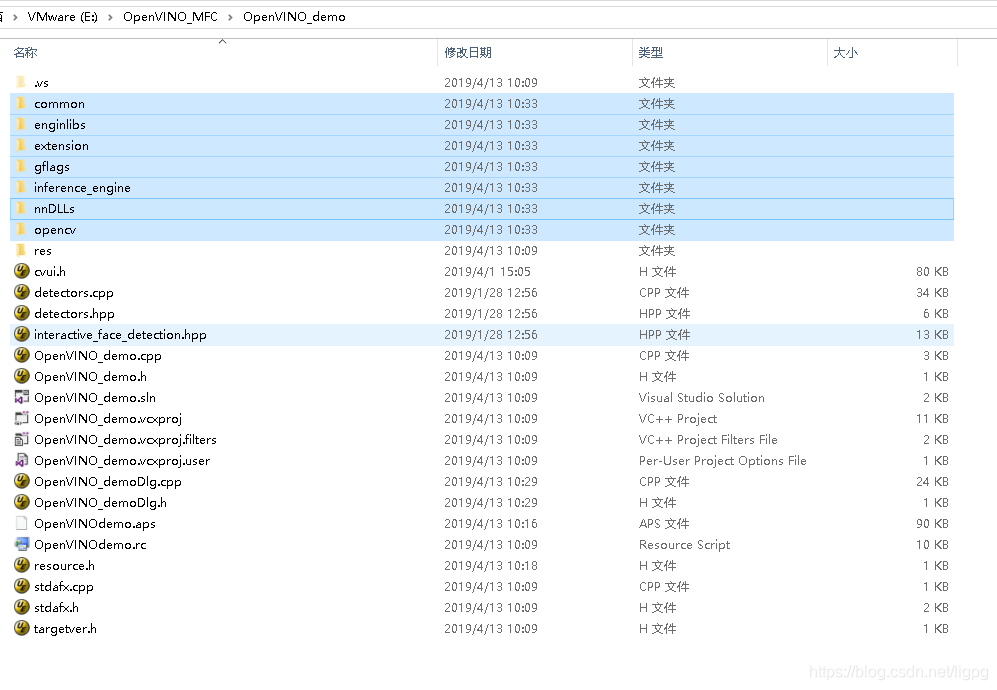The height and width of the screenshot is (690, 997).
Task: Click the OpenVINO_demo.vcxproj project icon
Action: click(22, 418)
